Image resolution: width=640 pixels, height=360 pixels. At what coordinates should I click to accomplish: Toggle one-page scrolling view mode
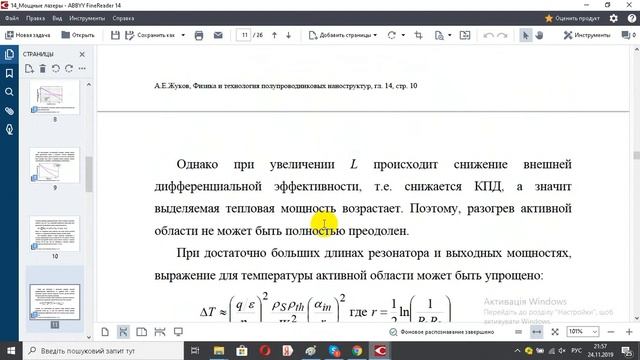click(123, 332)
